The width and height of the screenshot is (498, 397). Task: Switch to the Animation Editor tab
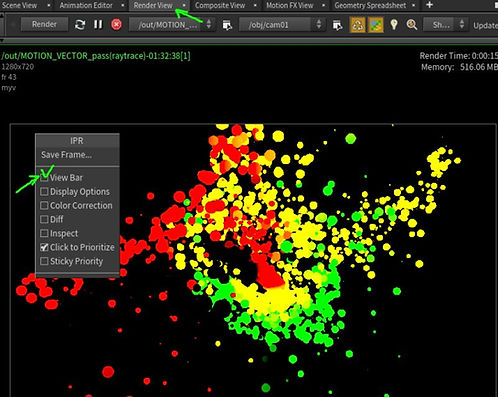click(x=86, y=5)
